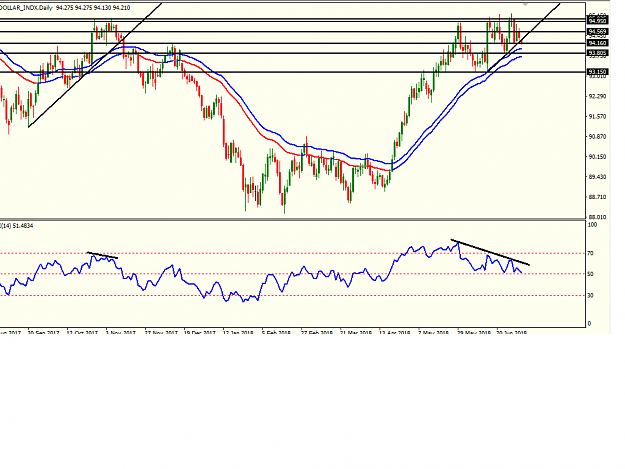Click the 94.569 price level label
625x469 pixels.
[x=597, y=31]
